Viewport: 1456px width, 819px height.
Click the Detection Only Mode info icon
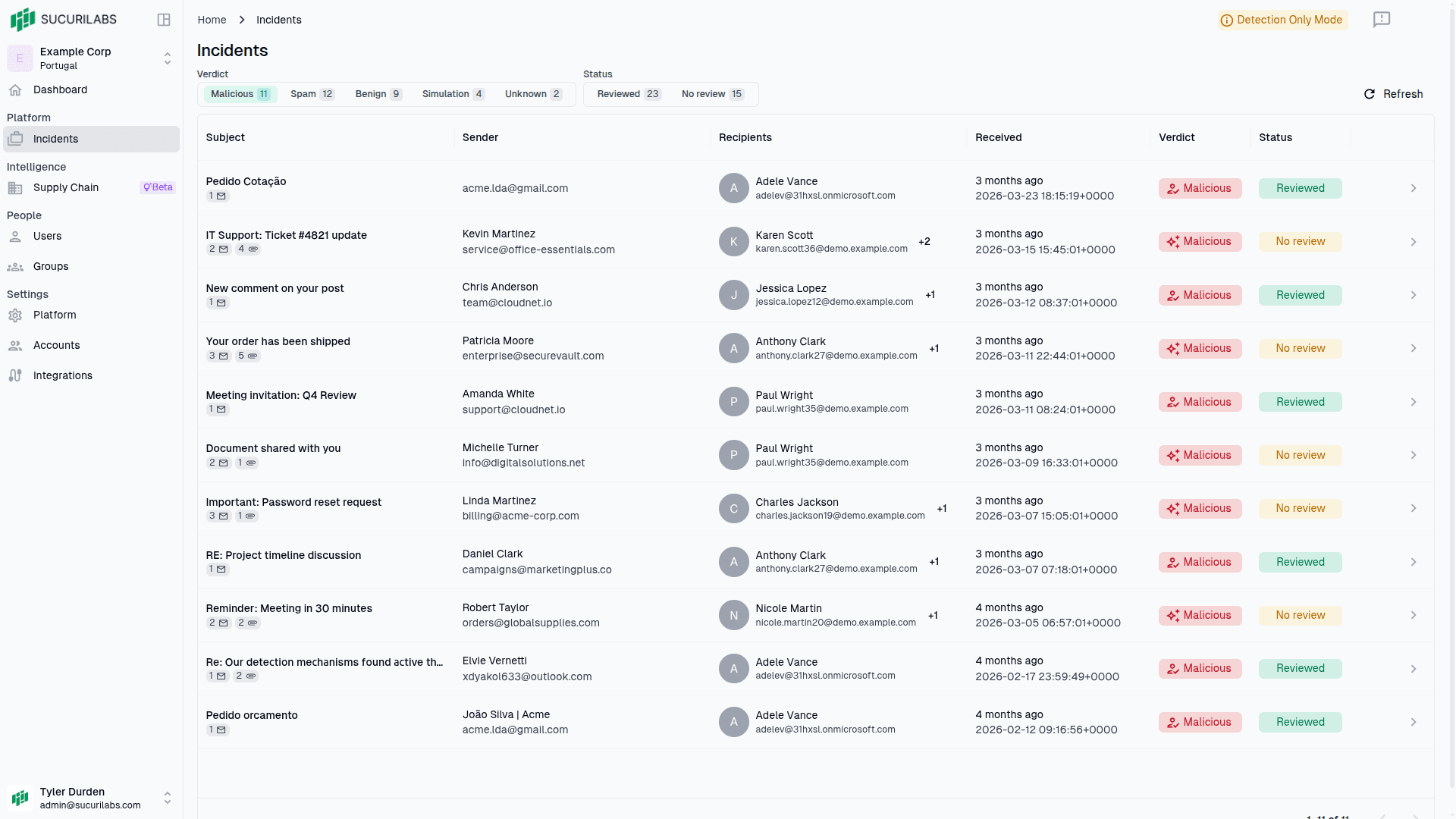(1226, 20)
